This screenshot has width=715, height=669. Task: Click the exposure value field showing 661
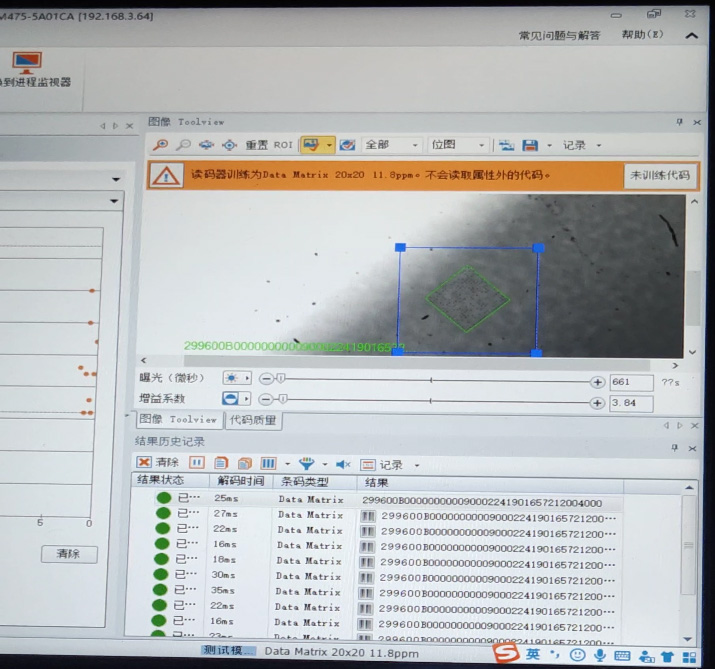(x=631, y=382)
